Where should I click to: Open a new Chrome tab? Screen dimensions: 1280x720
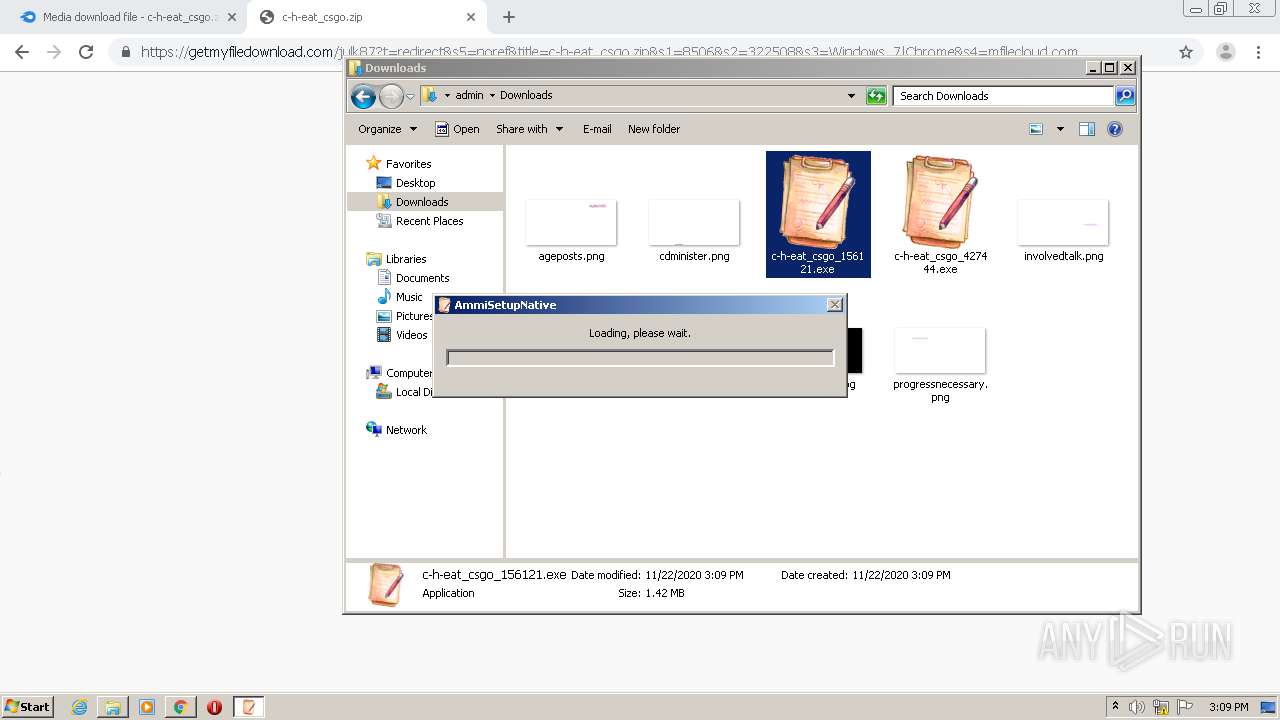click(x=509, y=17)
